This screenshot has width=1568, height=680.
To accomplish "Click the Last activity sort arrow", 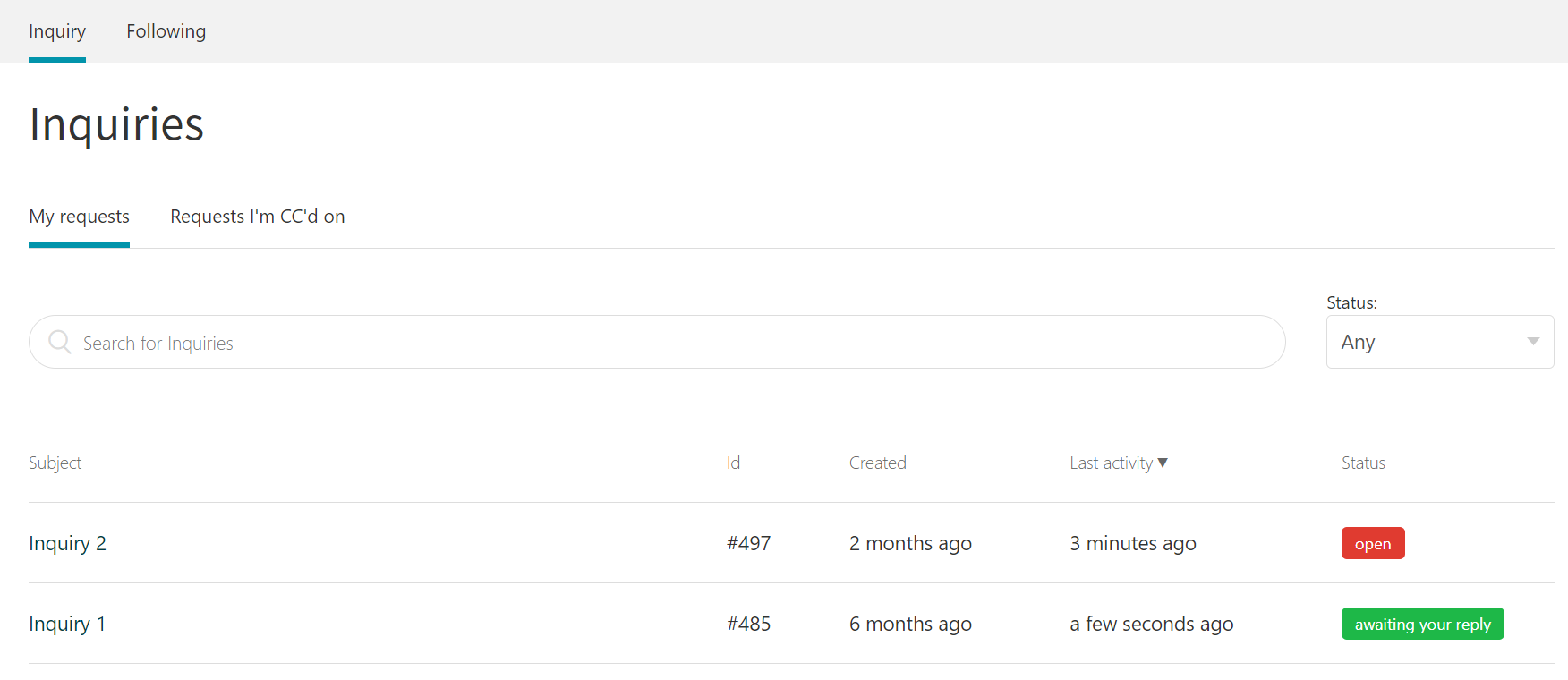I will pyautogui.click(x=1163, y=463).
